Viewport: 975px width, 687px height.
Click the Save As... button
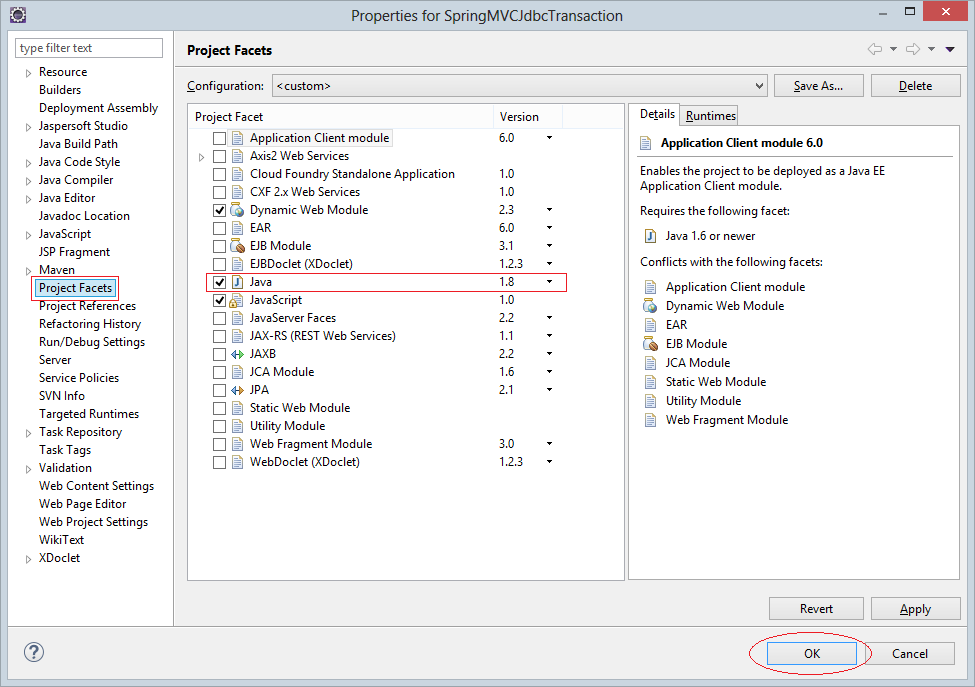pos(818,86)
